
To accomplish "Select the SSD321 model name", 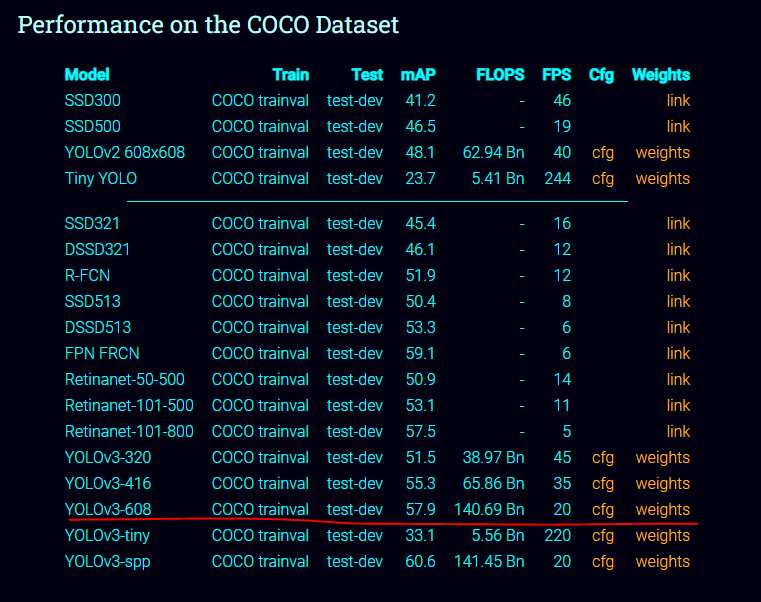I will pyautogui.click(x=92, y=223).
